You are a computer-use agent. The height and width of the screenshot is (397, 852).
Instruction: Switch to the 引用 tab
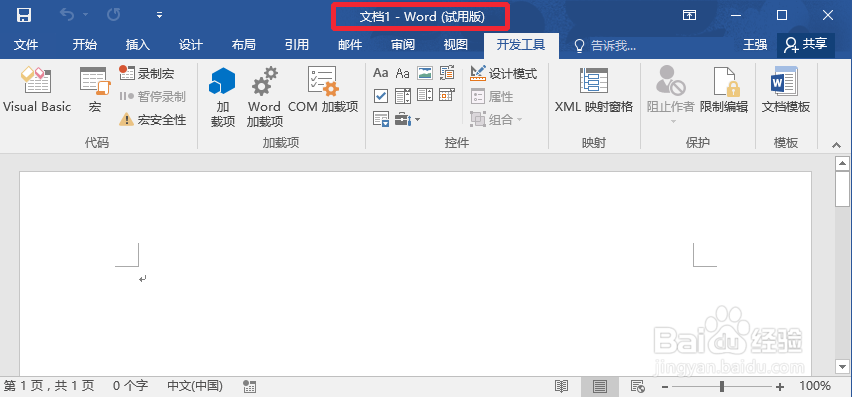pos(297,45)
